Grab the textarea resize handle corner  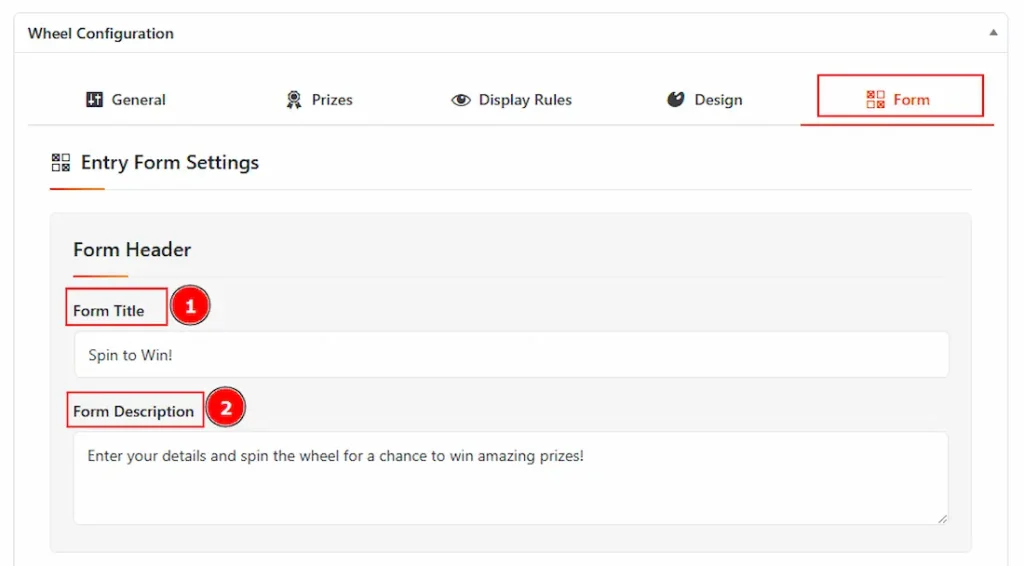[942, 518]
